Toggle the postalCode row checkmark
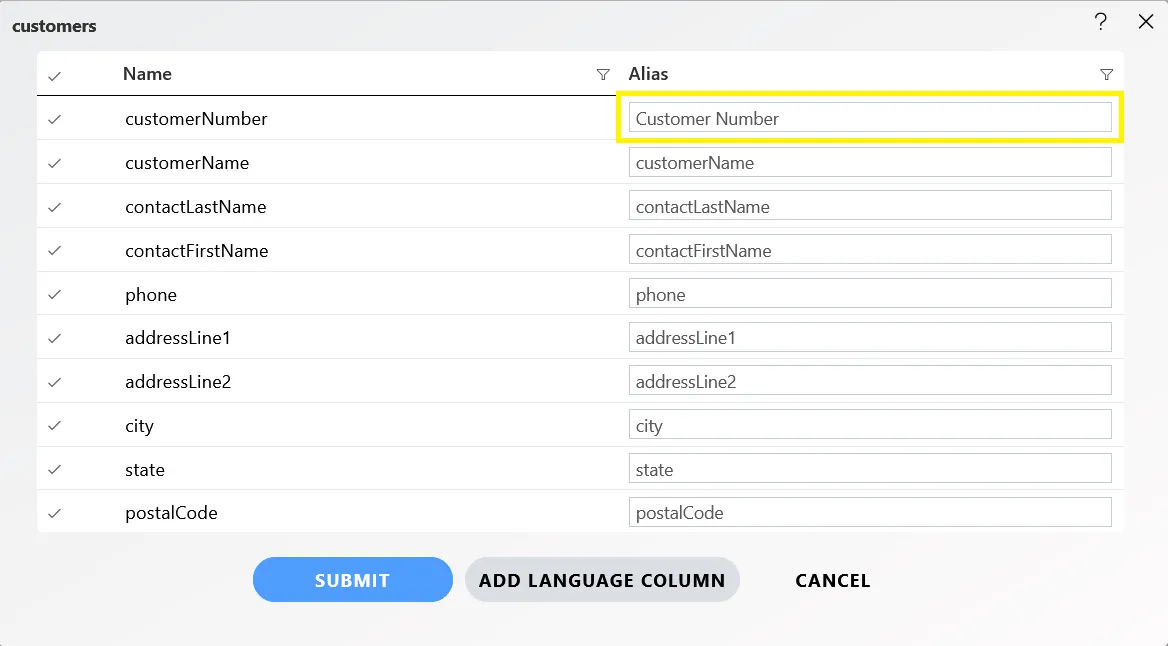Screen dimensions: 1168x646 (x=54, y=513)
